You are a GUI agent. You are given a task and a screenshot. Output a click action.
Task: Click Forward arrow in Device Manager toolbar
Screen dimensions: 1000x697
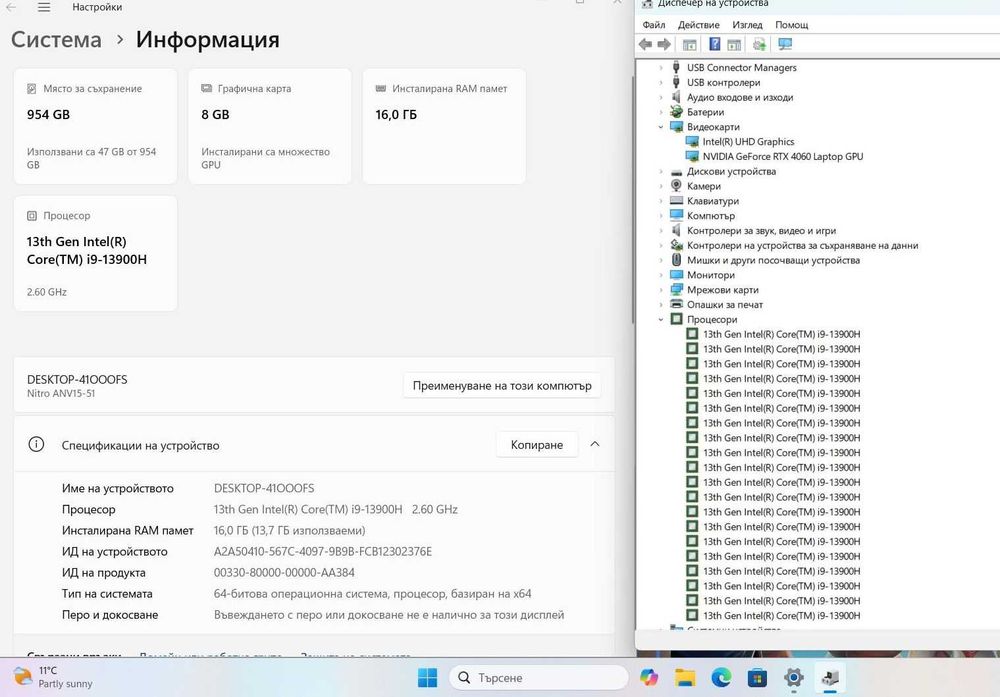pyautogui.click(x=664, y=44)
